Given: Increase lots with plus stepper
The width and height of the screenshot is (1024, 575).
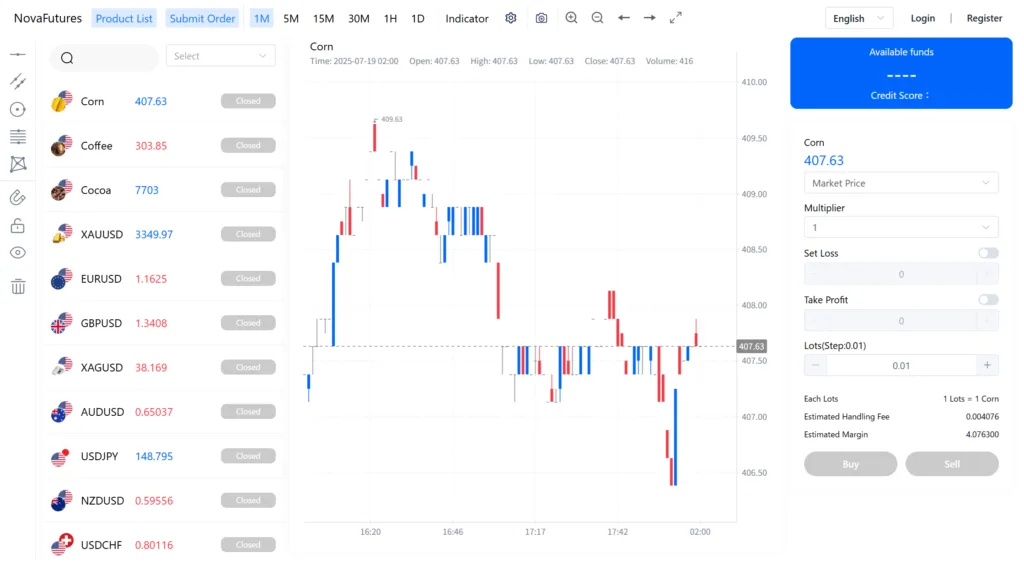Looking at the screenshot, I should (987, 366).
